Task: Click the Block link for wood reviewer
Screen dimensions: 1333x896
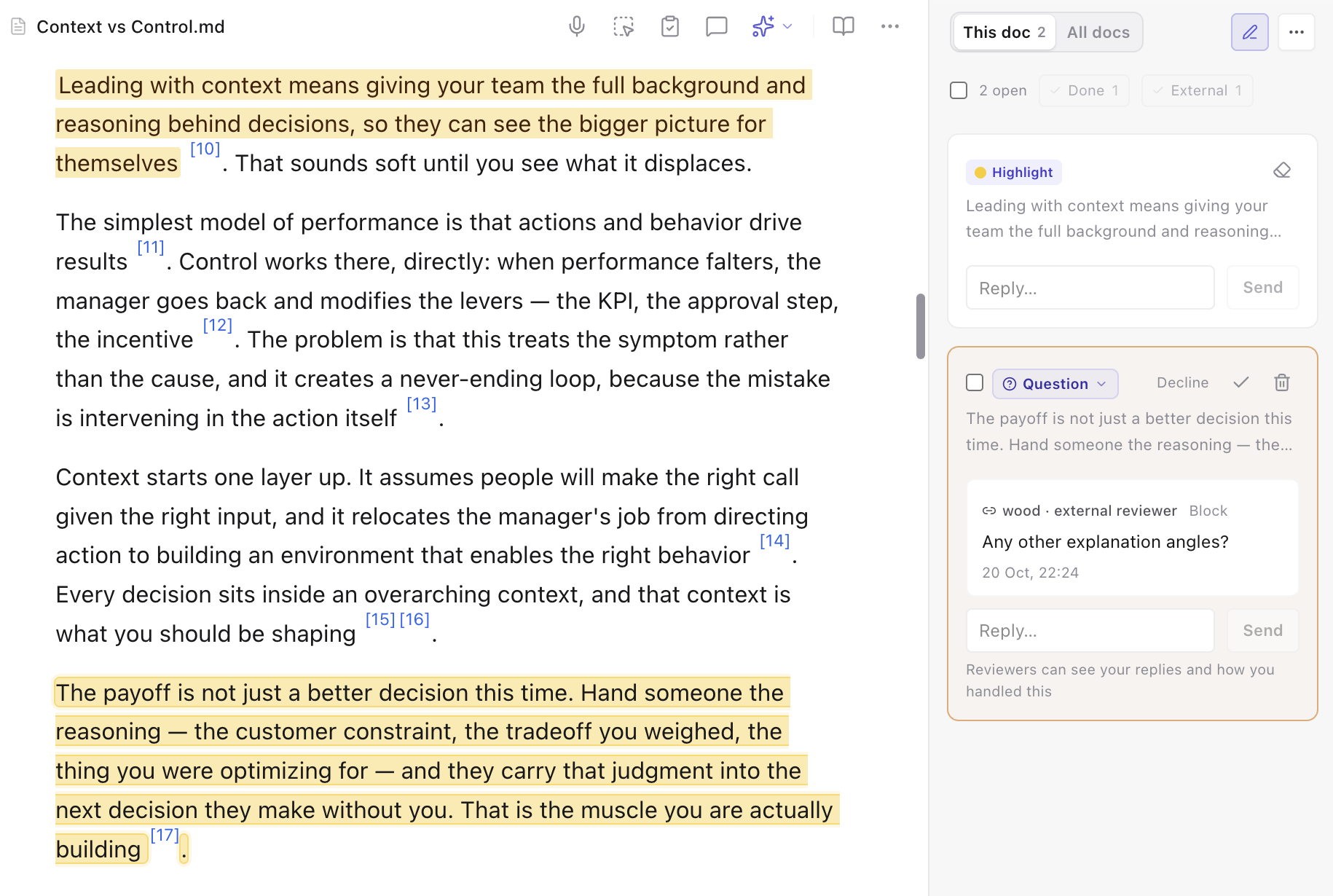Action: pyautogui.click(x=1208, y=511)
